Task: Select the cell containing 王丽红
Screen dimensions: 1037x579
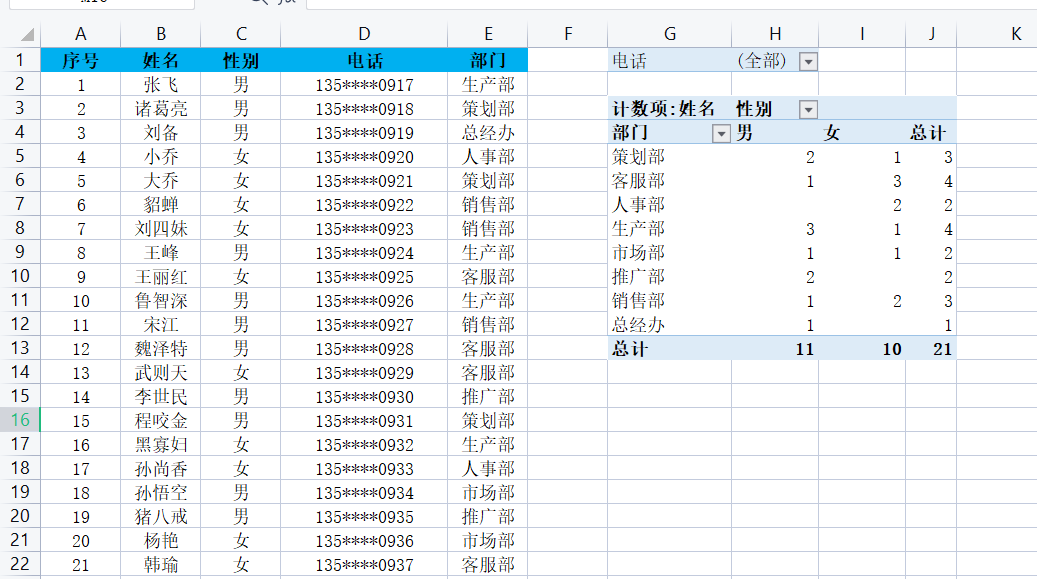Action: click(161, 277)
